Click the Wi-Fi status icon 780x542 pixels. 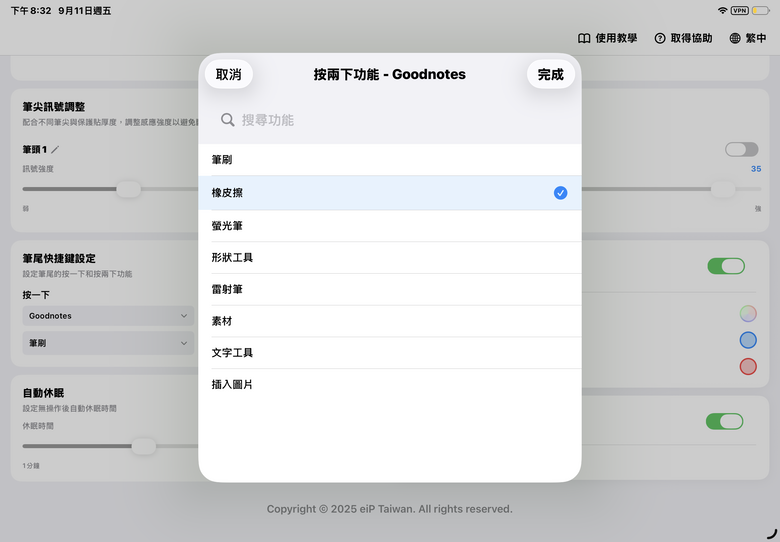pyautogui.click(x=722, y=10)
